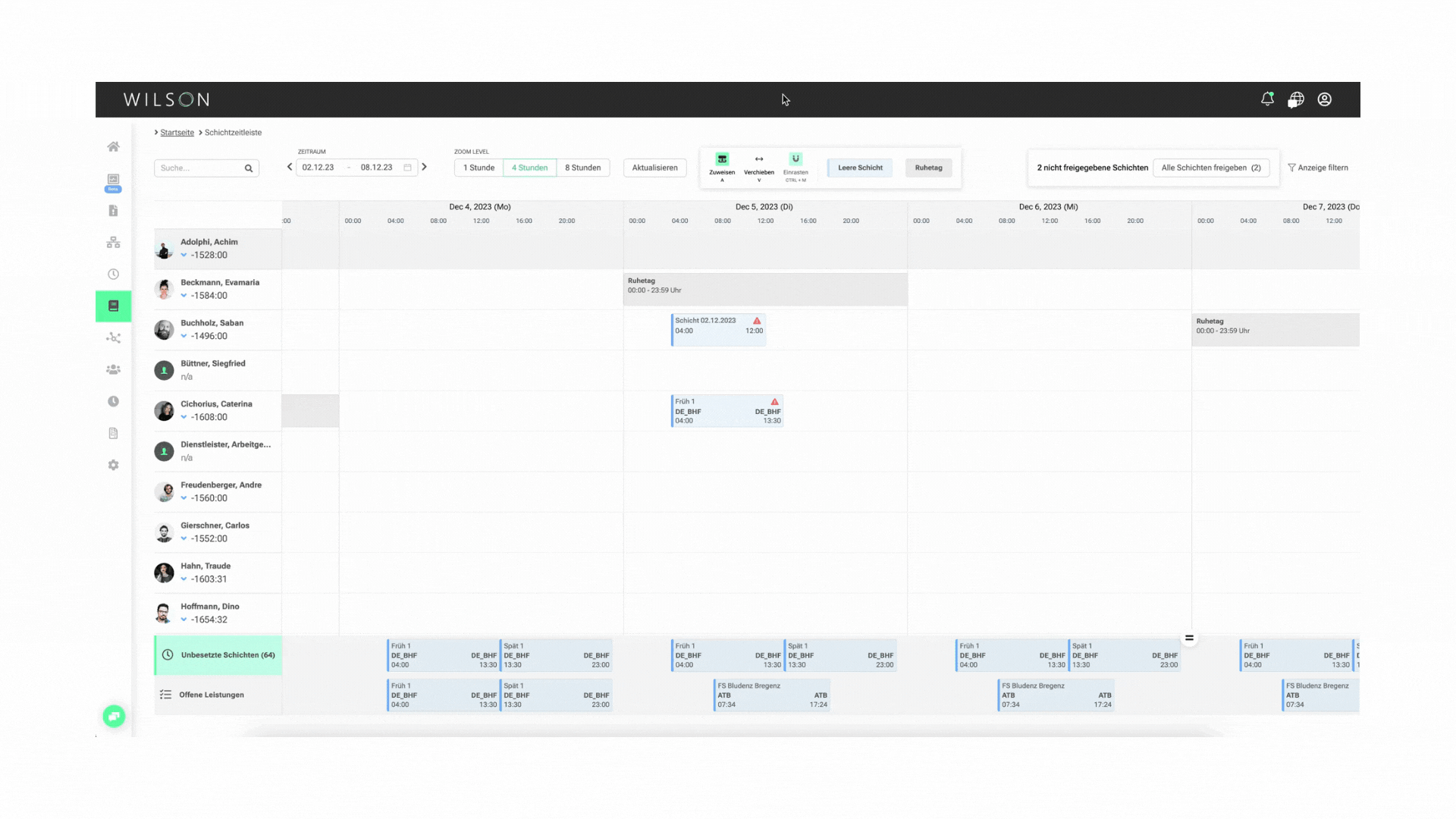Set zoom level to 1 Stunde
The height and width of the screenshot is (819, 1456).
tap(479, 168)
